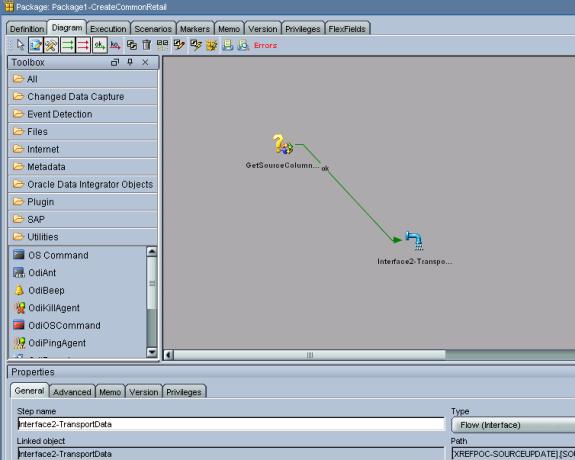Expand the Metadata toolbox folder
Image resolution: width=575 pixels, height=460 pixels.
83,167
